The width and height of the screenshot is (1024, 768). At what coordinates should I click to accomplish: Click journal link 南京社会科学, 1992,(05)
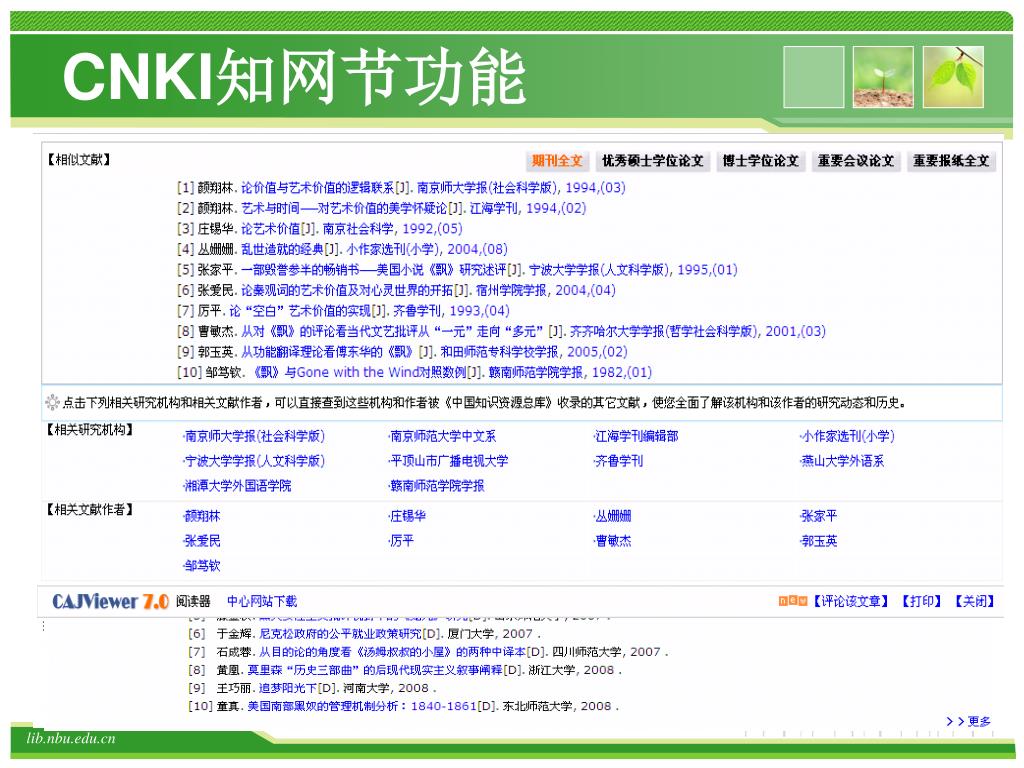pos(392,229)
